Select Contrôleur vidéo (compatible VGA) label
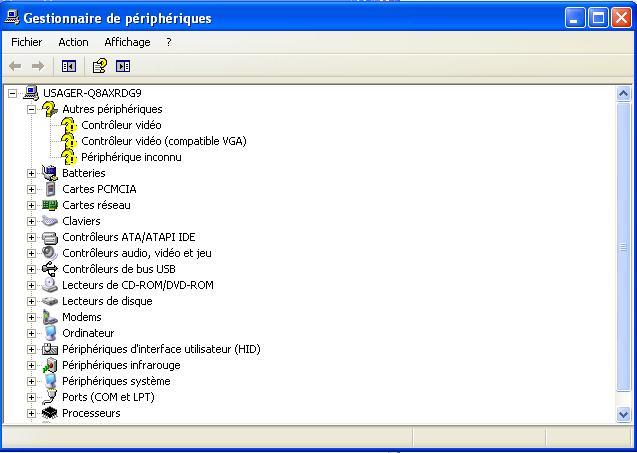The width and height of the screenshot is (637, 453). 164,141
